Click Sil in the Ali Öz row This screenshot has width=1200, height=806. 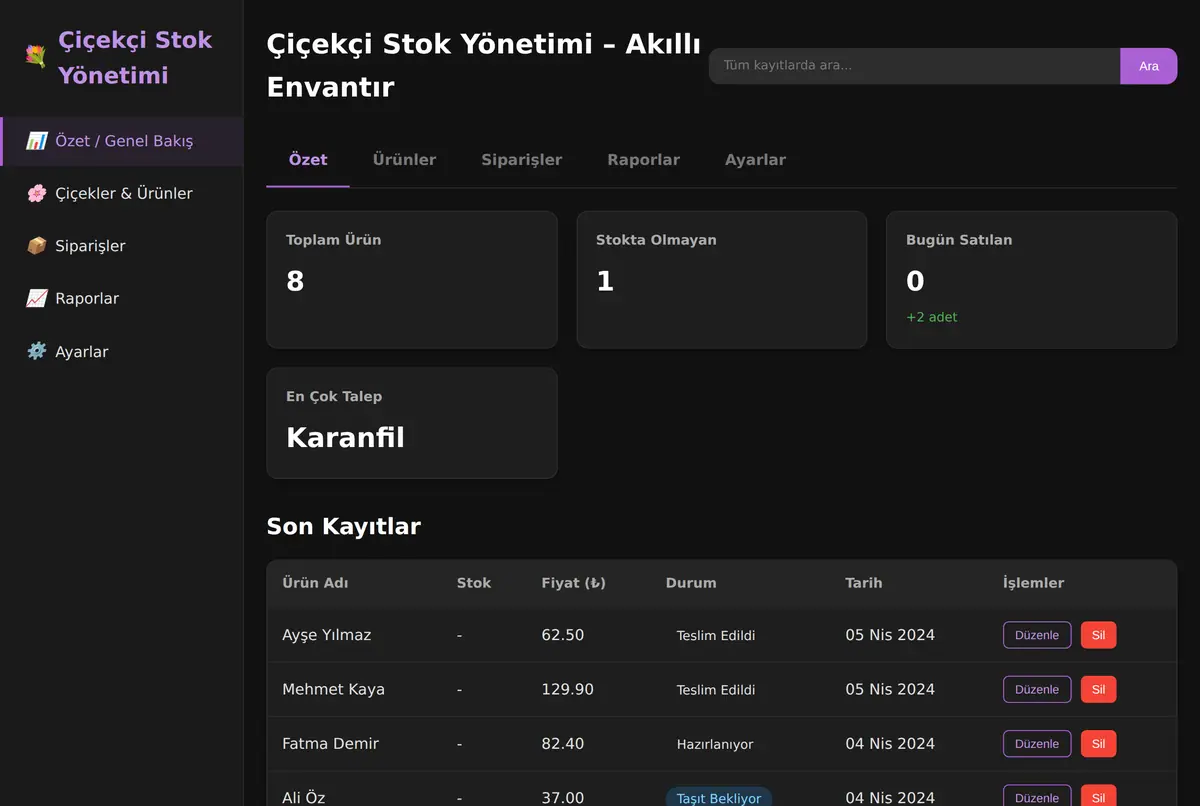[1098, 797]
